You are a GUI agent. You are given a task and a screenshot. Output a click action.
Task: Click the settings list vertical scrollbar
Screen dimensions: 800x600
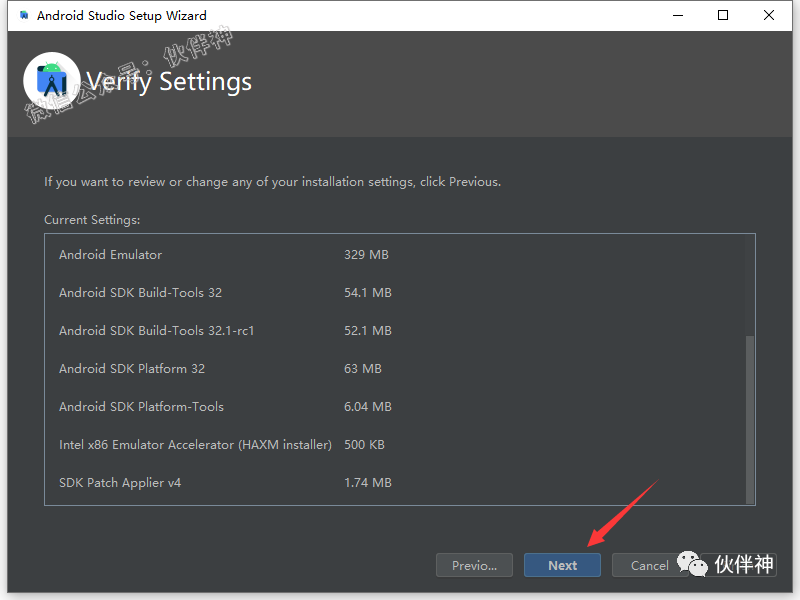click(x=749, y=418)
